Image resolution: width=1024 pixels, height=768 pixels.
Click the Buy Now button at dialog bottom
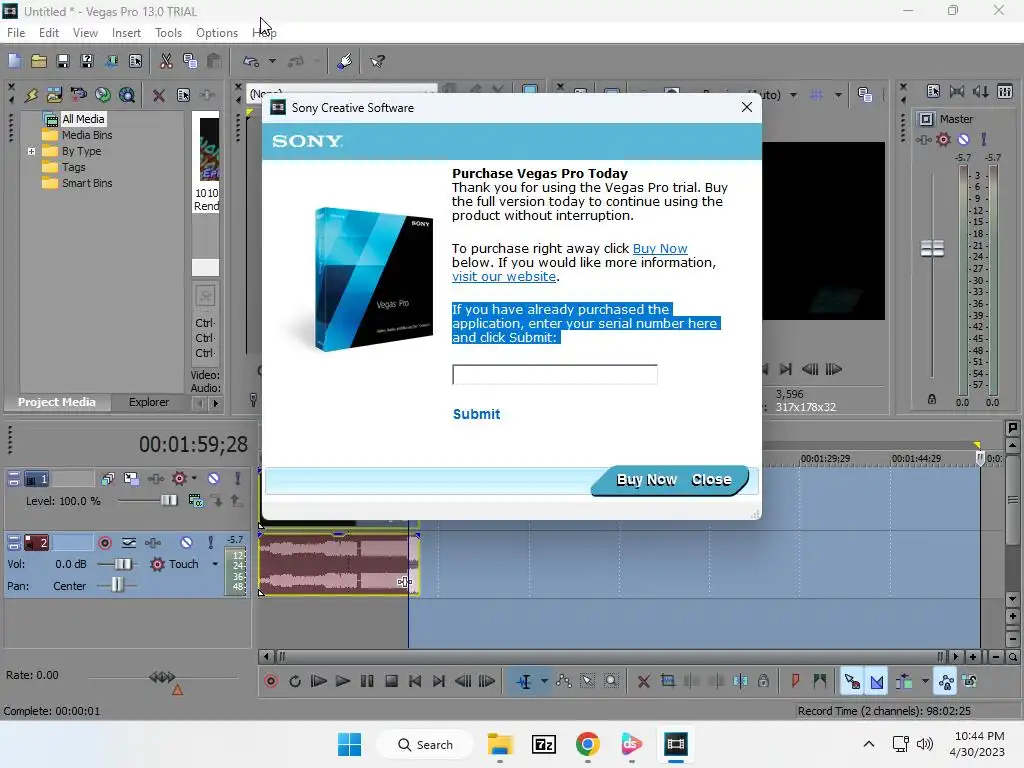click(x=647, y=480)
